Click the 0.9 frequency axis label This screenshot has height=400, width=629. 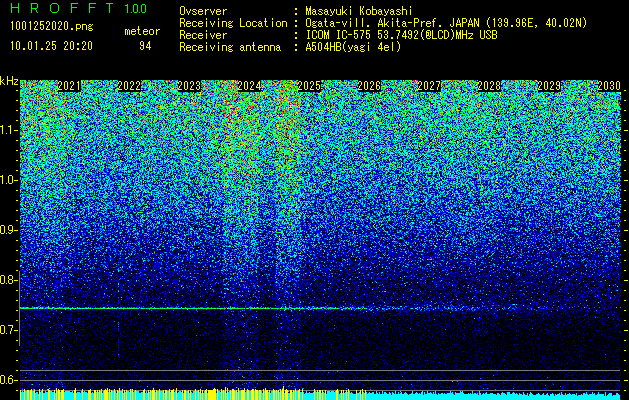click(9, 230)
